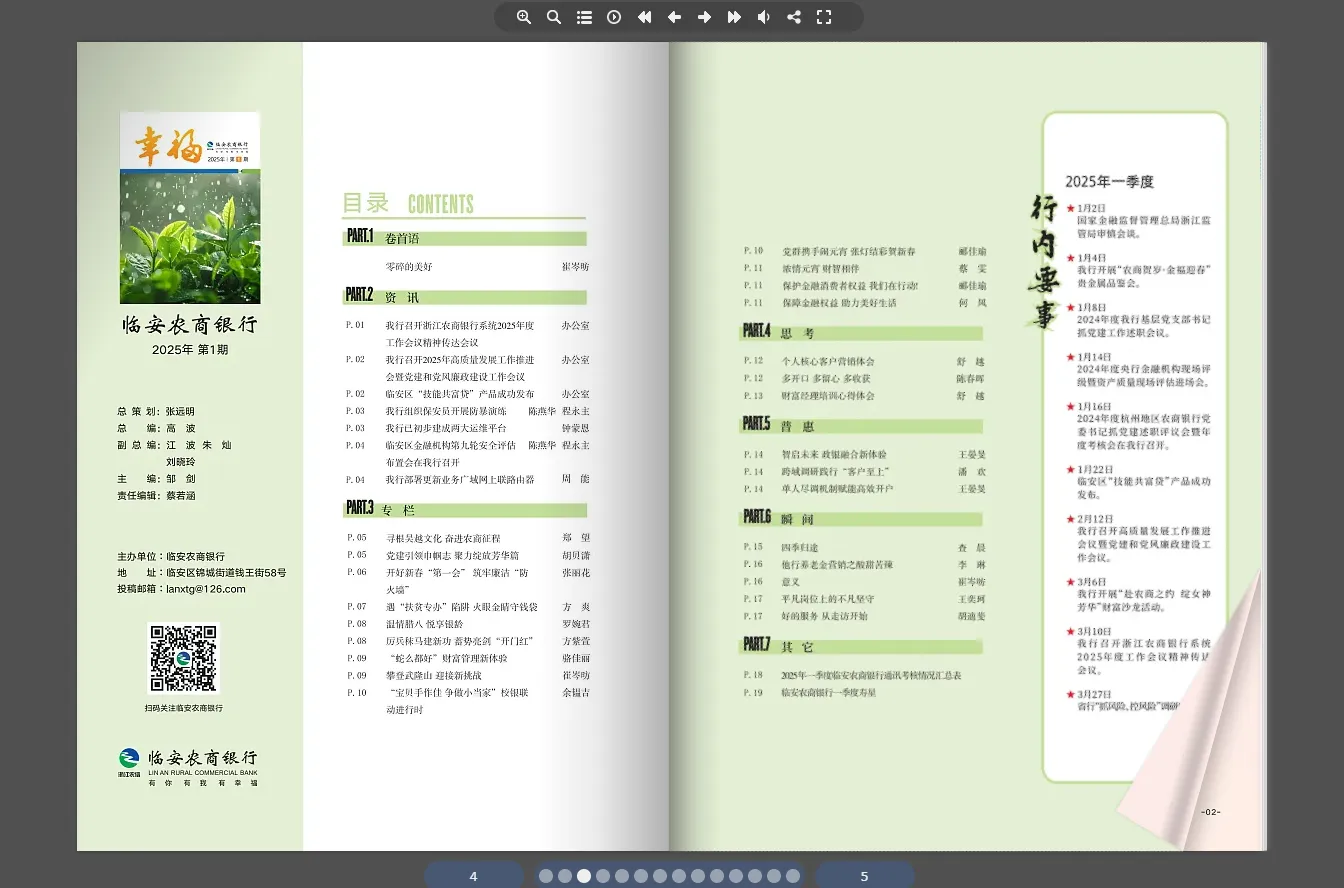Click the 财富经理培训心得体会 entry

coord(828,395)
